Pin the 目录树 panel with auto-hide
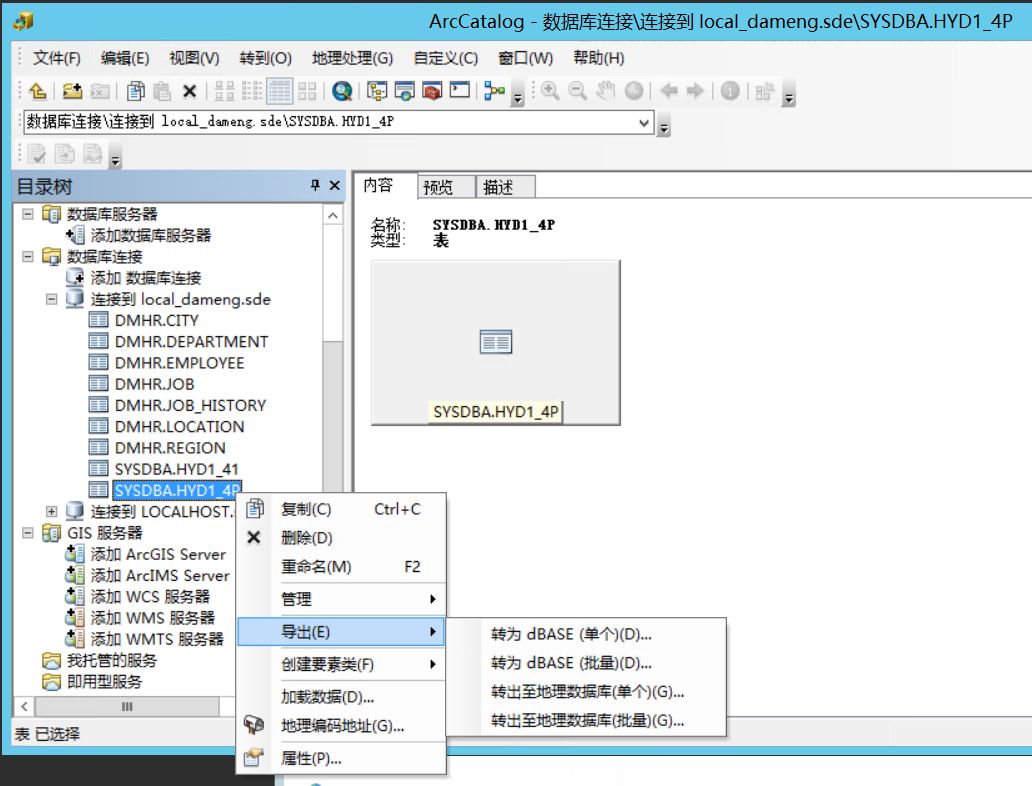1032x786 pixels. [x=315, y=186]
